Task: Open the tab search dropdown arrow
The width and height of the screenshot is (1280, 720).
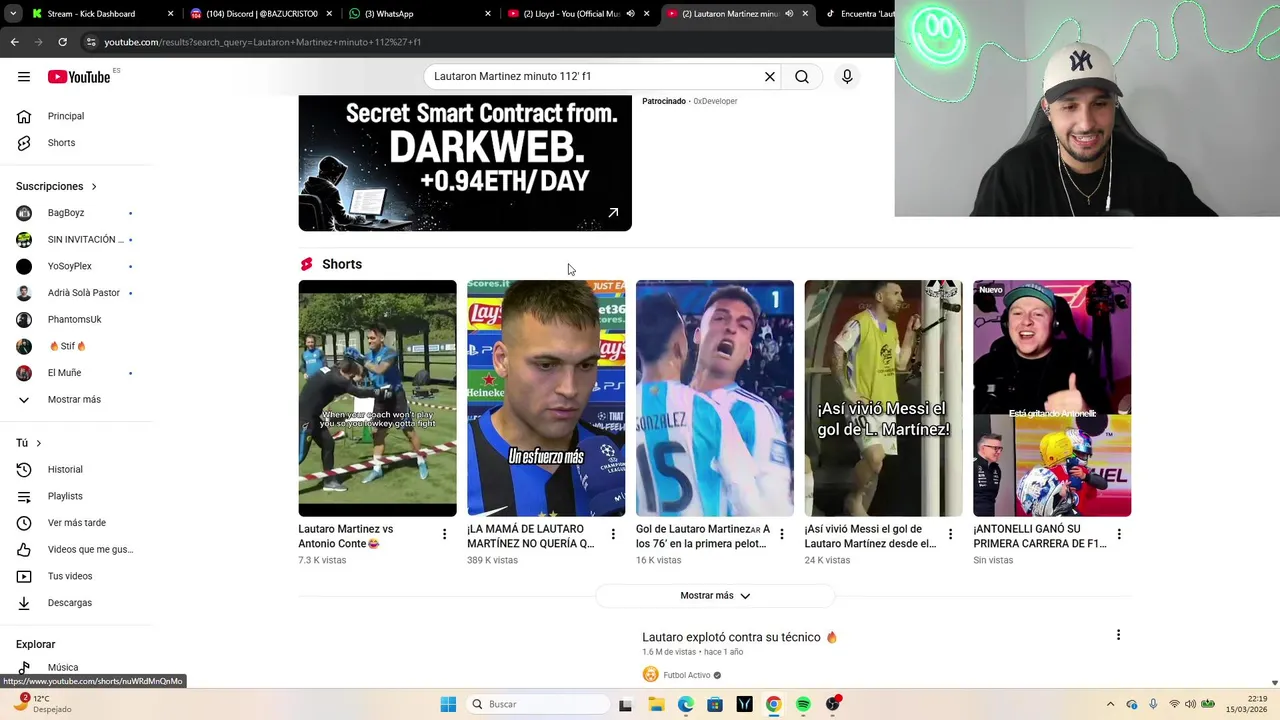Action: pyautogui.click(x=13, y=14)
